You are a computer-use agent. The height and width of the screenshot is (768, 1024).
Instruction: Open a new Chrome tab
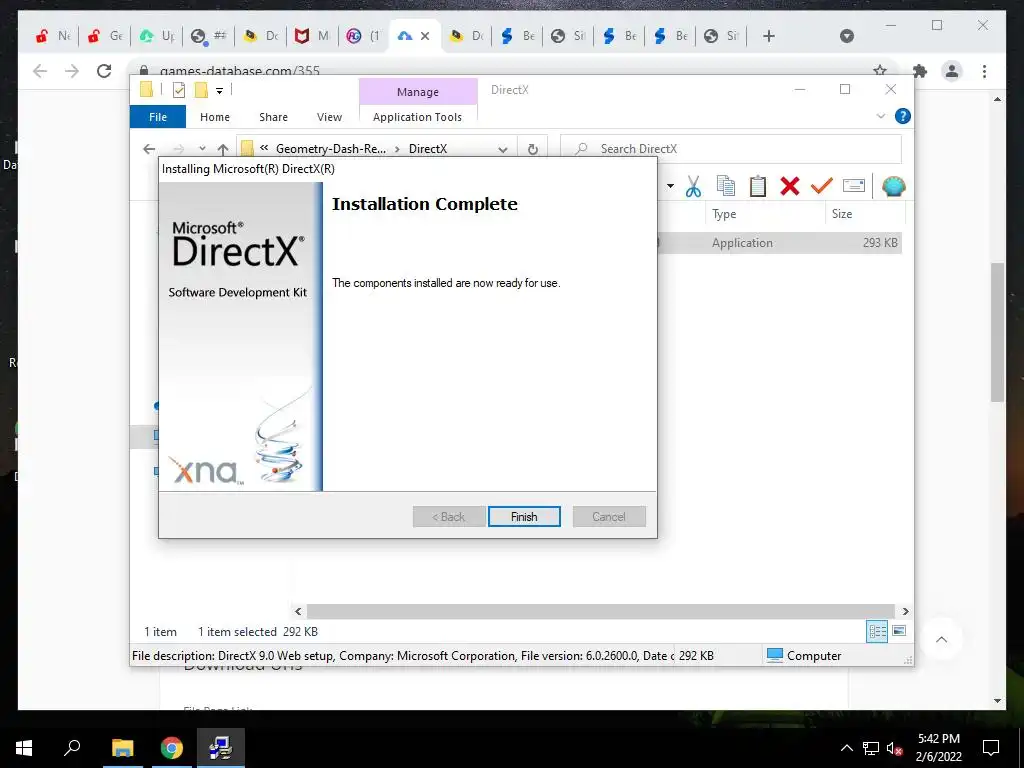click(769, 36)
